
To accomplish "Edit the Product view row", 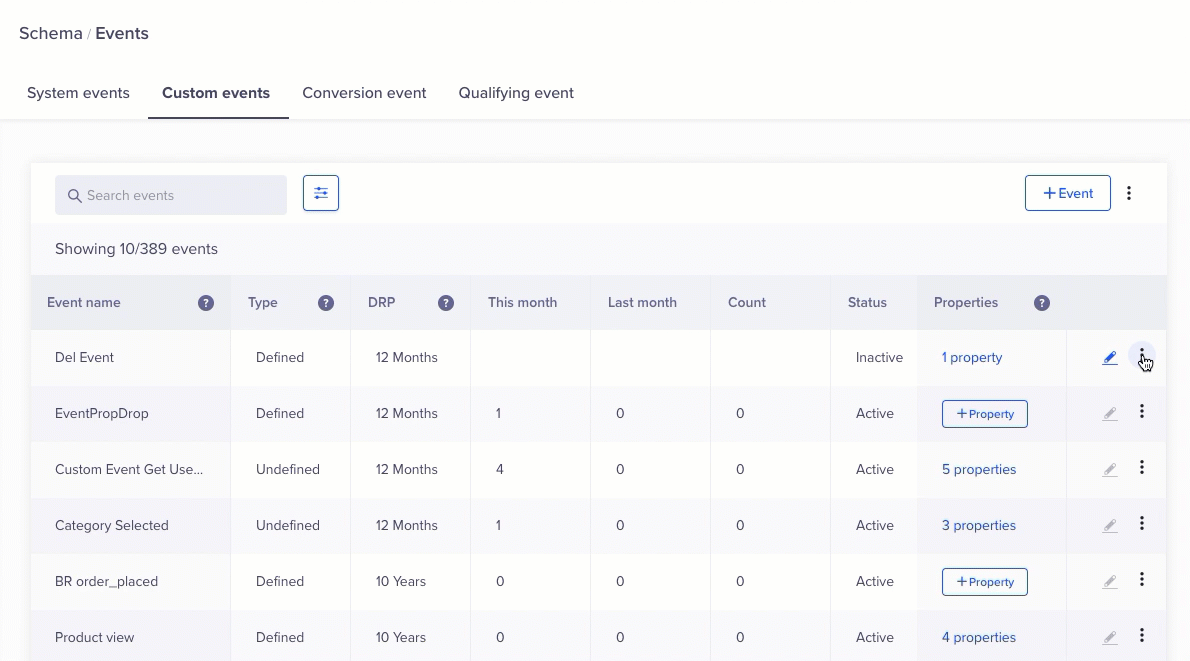I will 1110,637.
